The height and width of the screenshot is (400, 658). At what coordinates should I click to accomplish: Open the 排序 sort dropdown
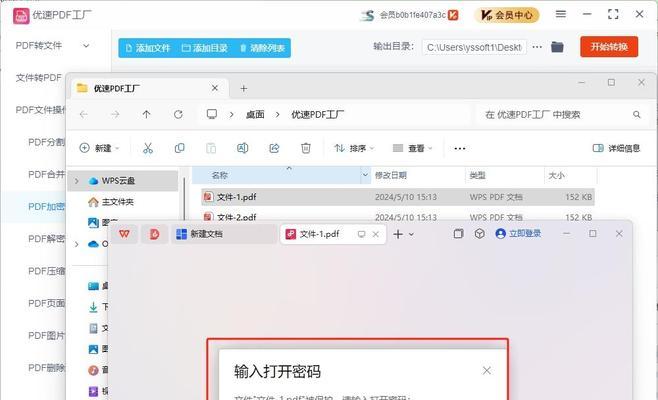point(354,148)
